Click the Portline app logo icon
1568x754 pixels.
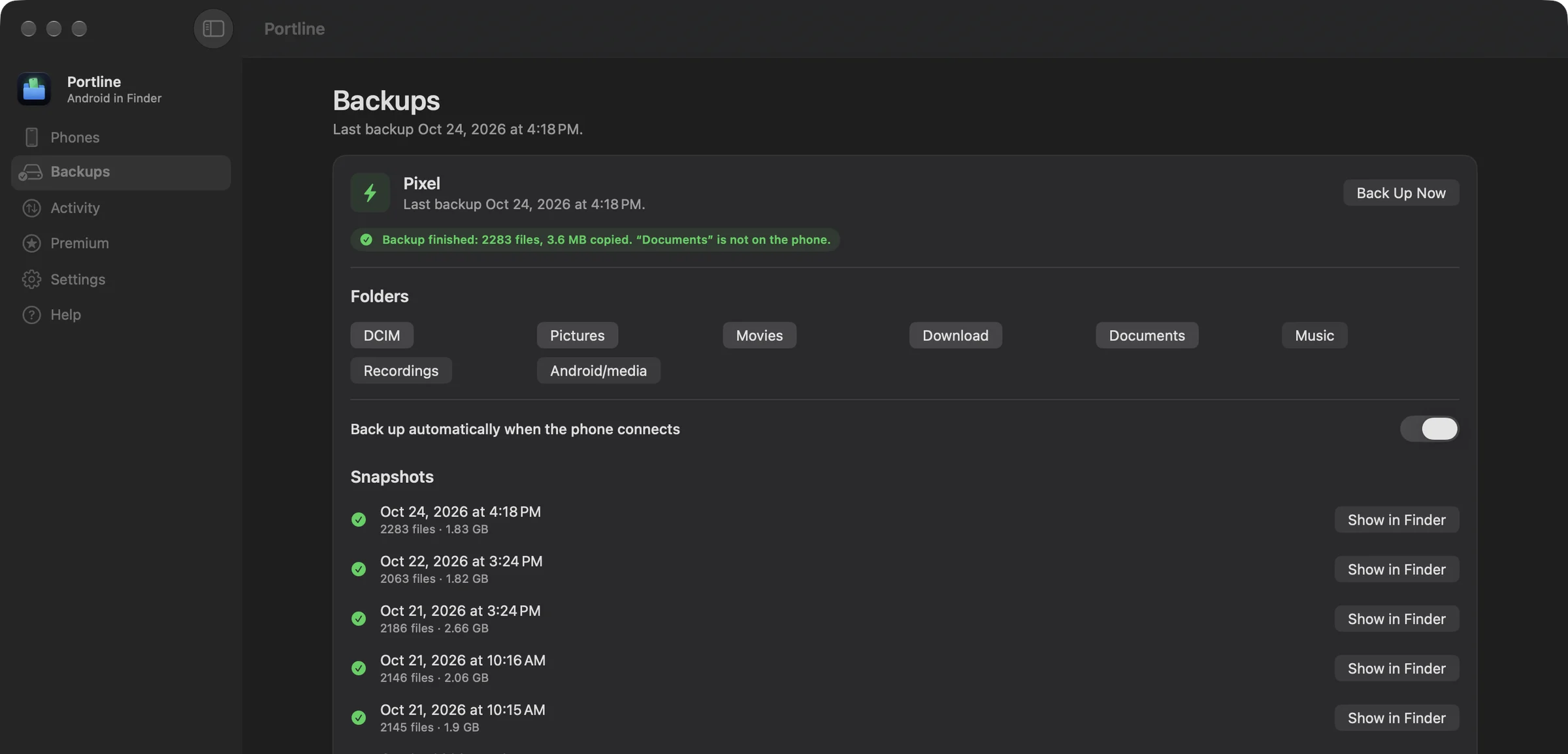(x=34, y=89)
